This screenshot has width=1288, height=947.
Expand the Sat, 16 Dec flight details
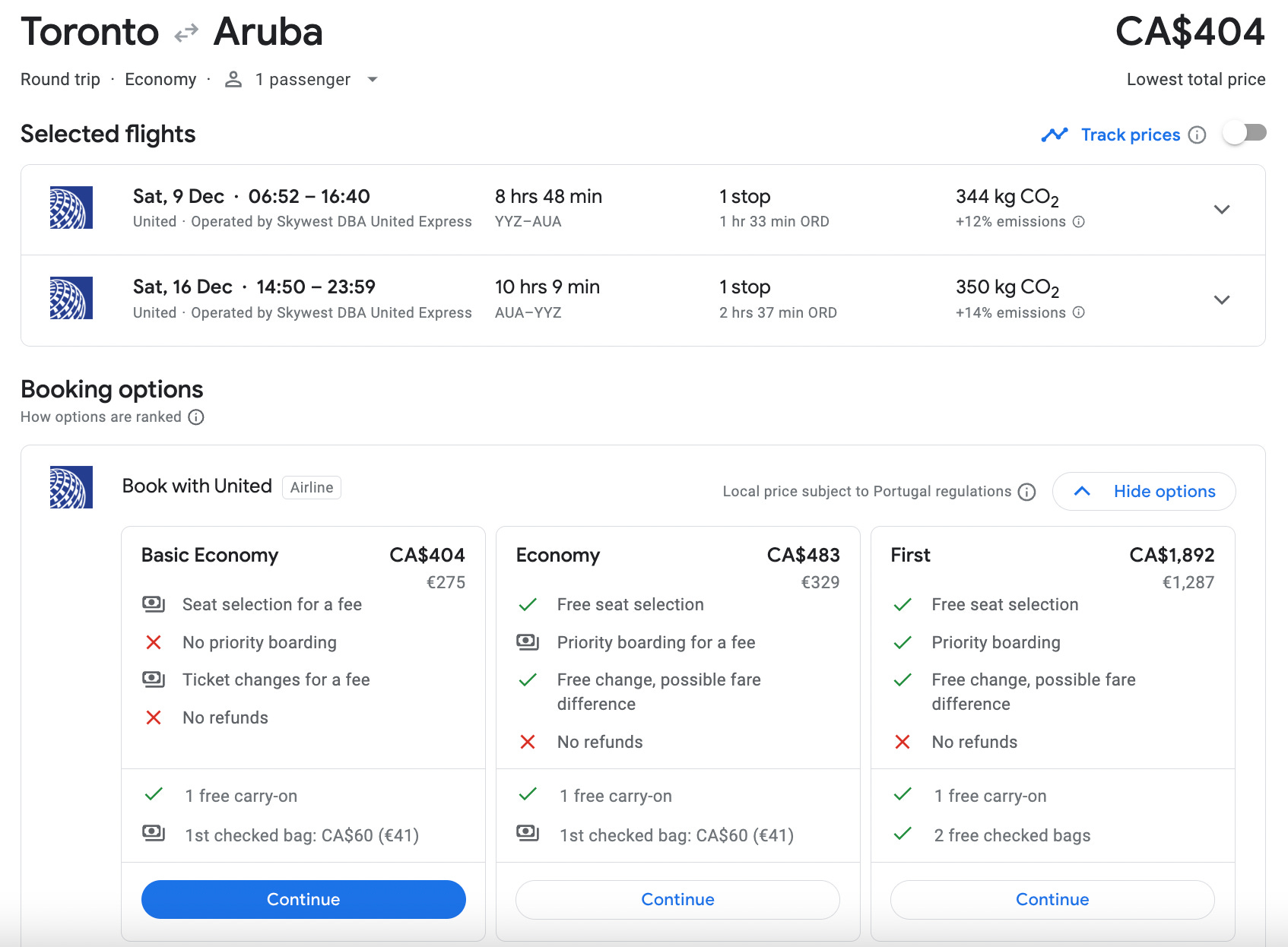[1222, 299]
